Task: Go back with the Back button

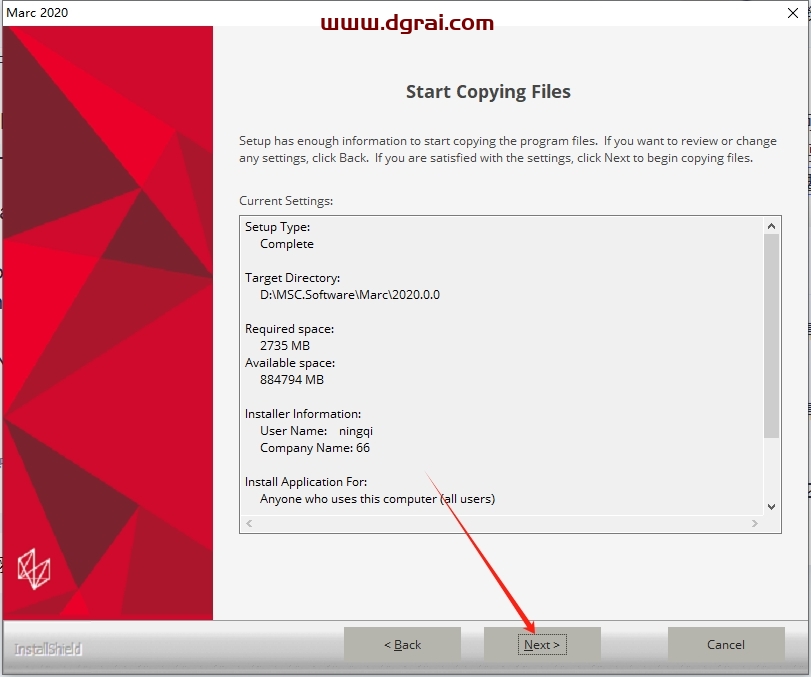Action: pos(402,644)
